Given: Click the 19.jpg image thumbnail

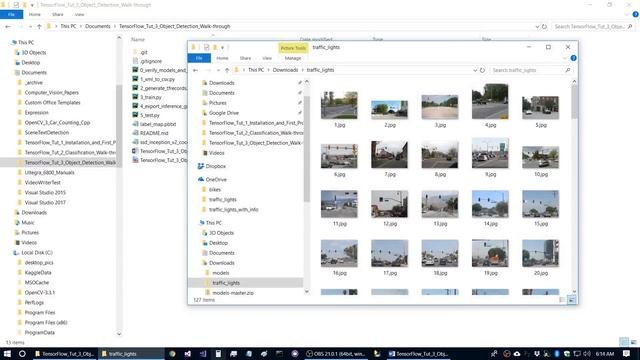Looking at the screenshot, I should 490,253.
